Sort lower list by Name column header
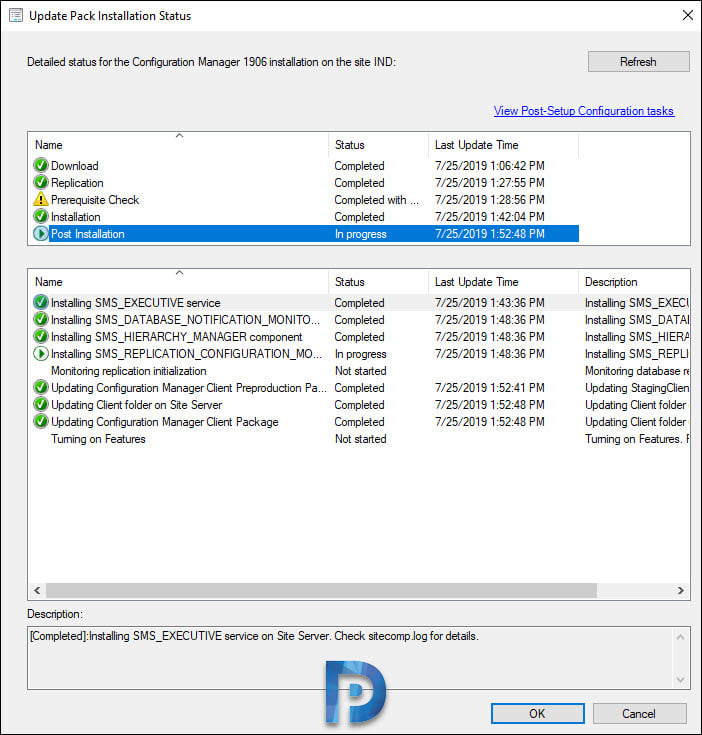This screenshot has width=702, height=735. click(179, 282)
